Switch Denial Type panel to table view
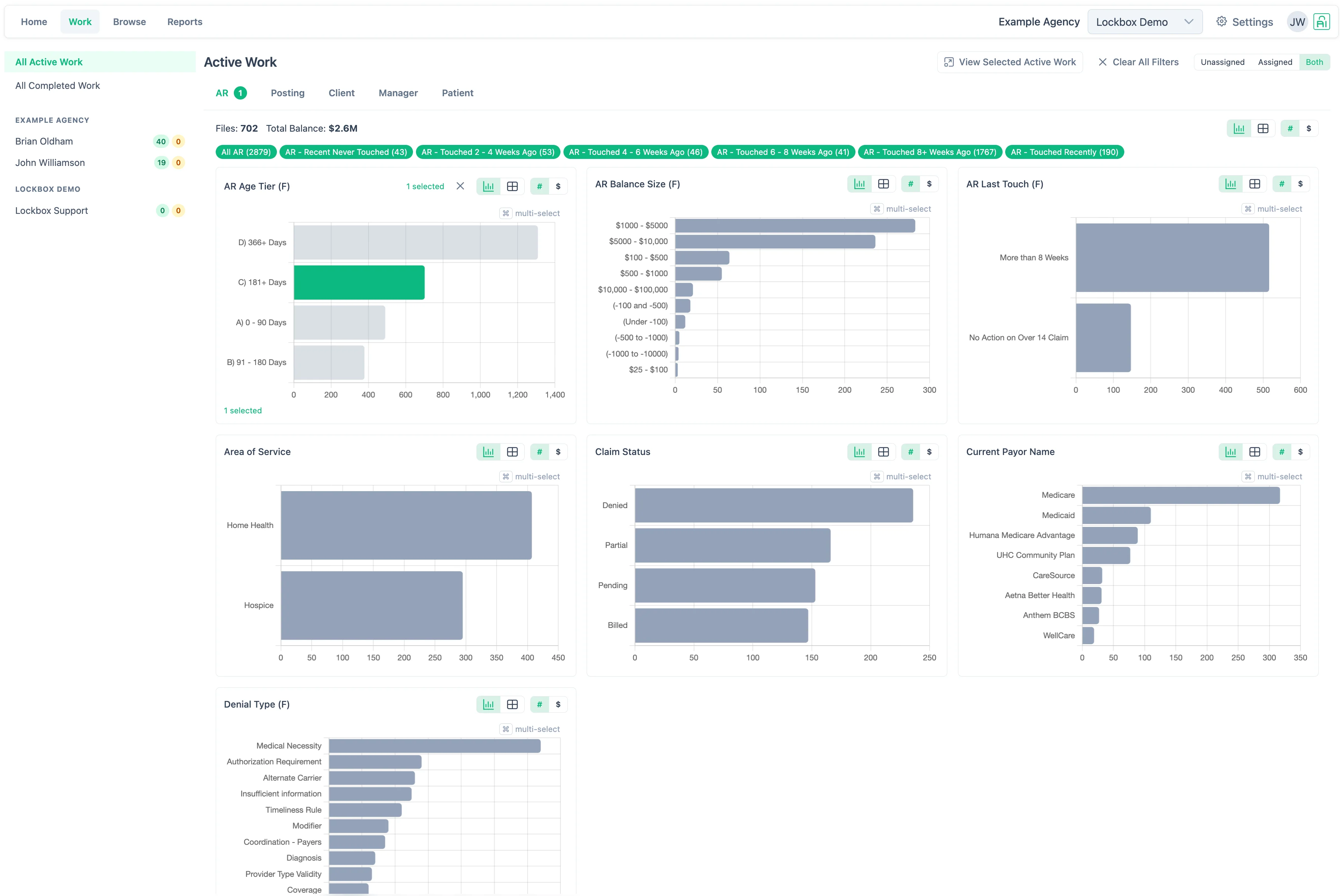Screen dimensions: 1340x896 click(512, 705)
